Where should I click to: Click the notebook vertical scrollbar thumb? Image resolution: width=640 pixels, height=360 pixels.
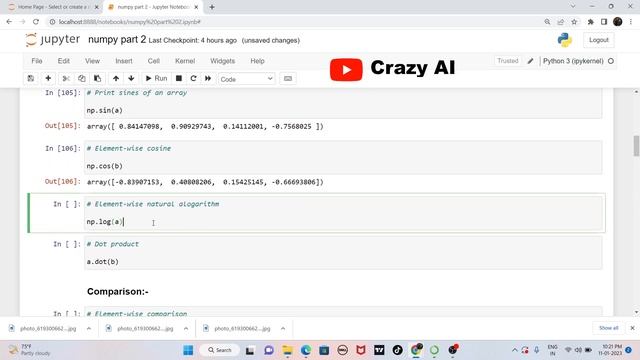[x=636, y=146]
